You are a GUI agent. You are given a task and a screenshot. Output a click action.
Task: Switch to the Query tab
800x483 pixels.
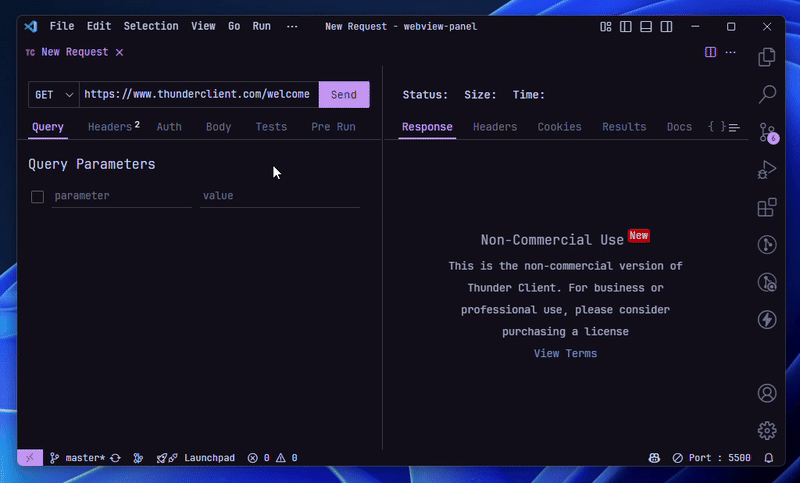[48, 127]
